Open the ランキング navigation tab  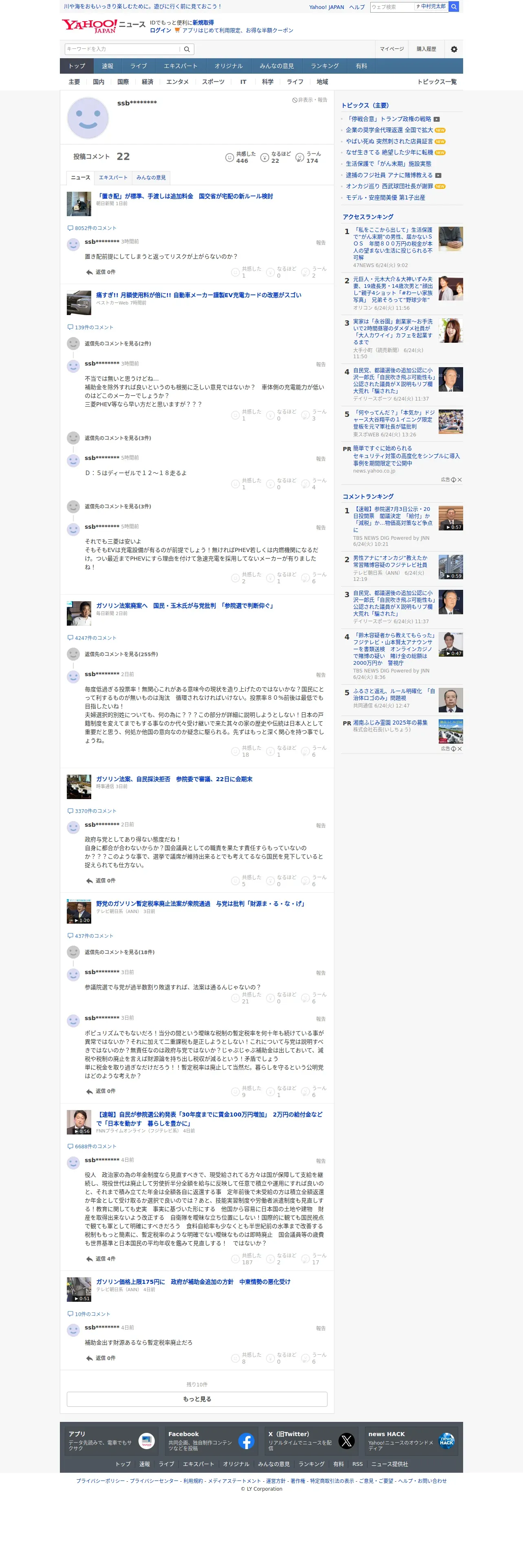(325, 66)
